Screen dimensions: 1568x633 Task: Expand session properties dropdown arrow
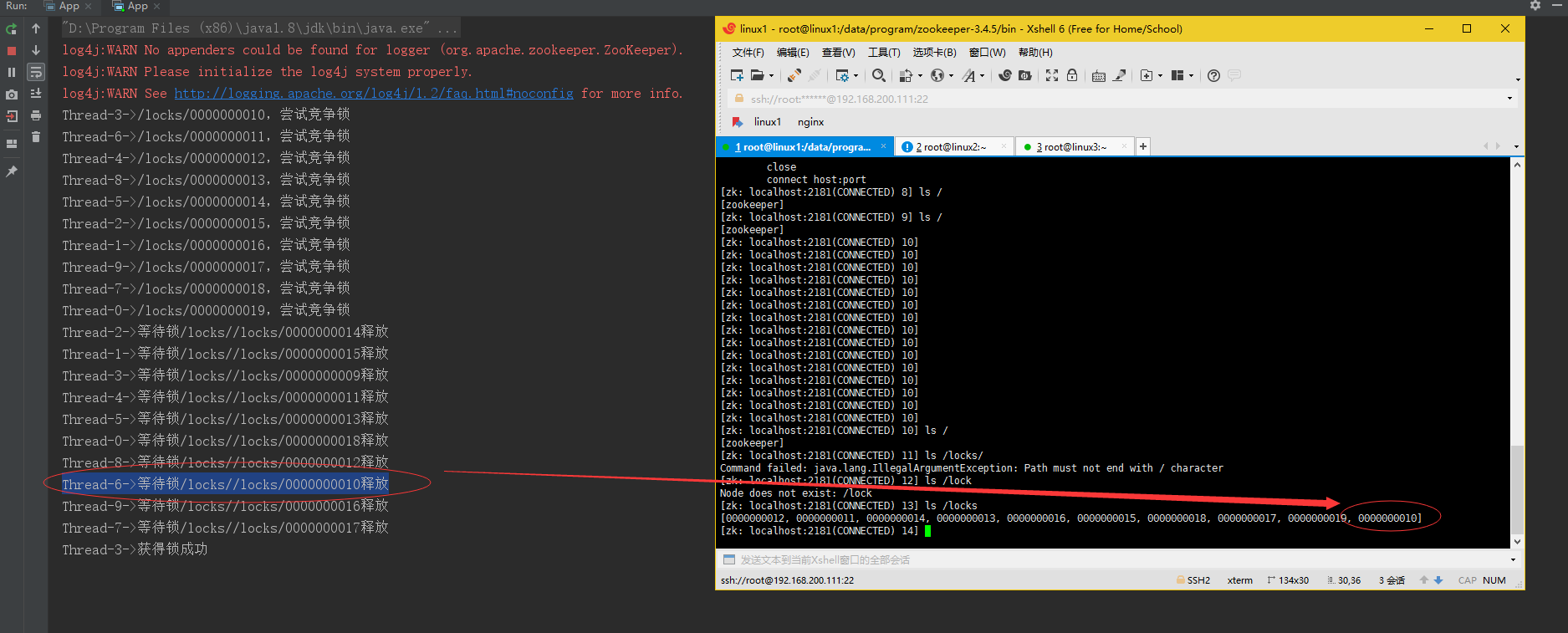(856, 76)
